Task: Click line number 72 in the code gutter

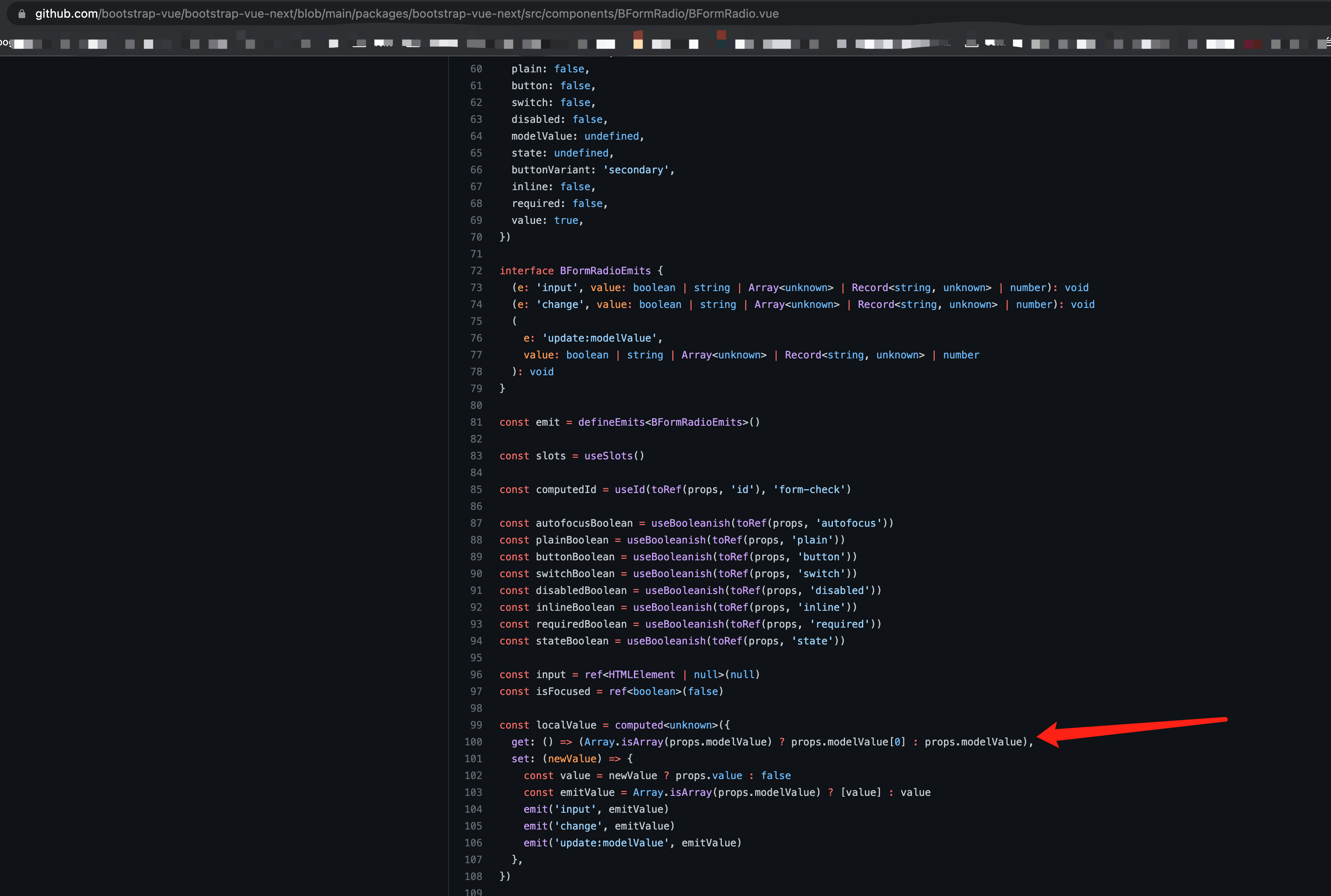Action: (476, 271)
